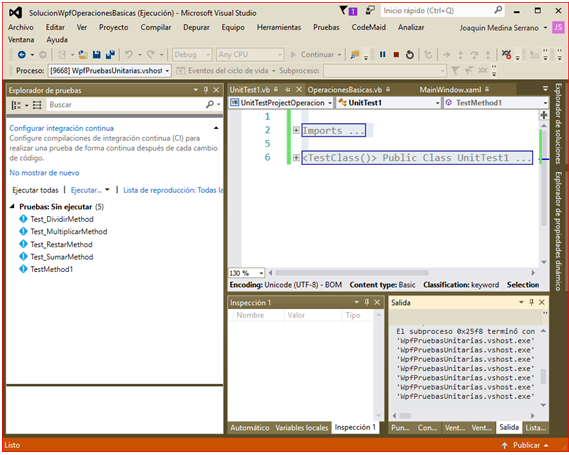
Task: Click the Pause debugging icon
Action: pos(382,54)
